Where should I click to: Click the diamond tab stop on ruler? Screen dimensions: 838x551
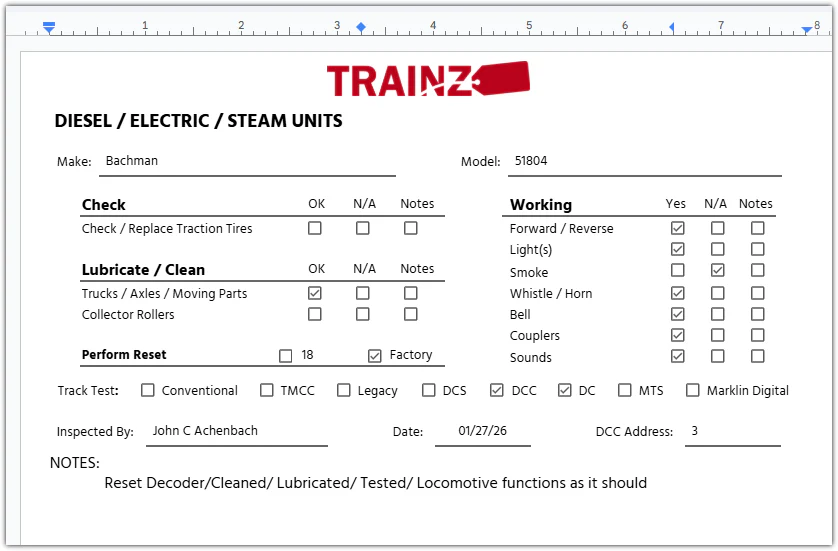[361, 27]
